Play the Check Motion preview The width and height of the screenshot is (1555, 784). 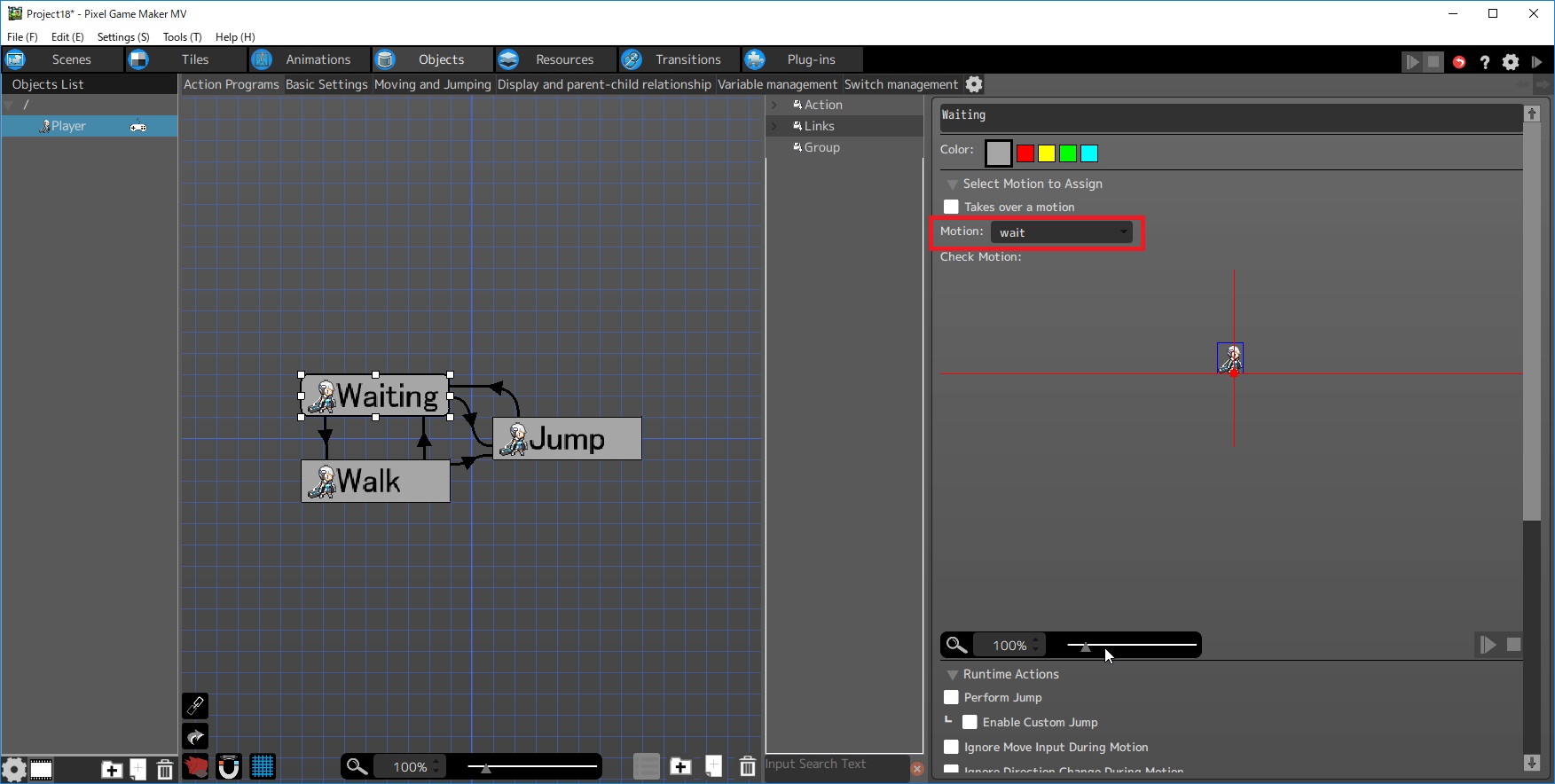(1488, 645)
